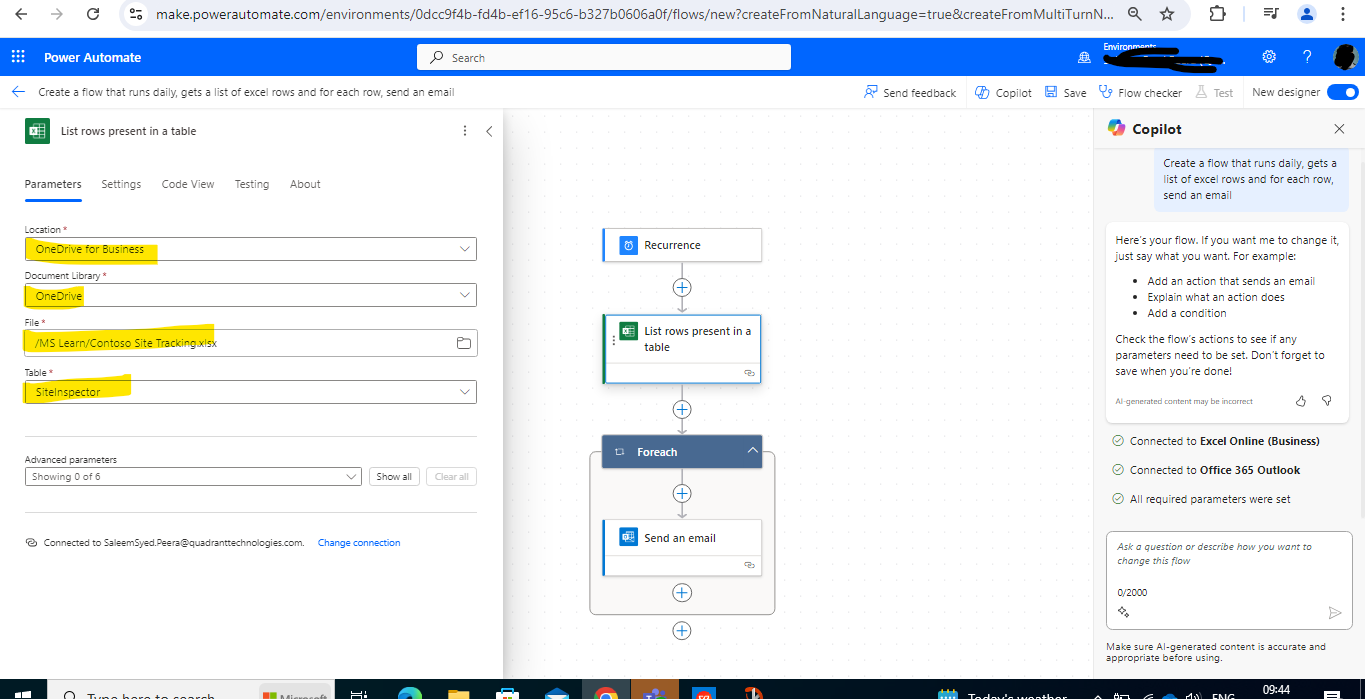The width and height of the screenshot is (1365, 699).
Task: Switch to the Settings tab
Action: (121, 184)
